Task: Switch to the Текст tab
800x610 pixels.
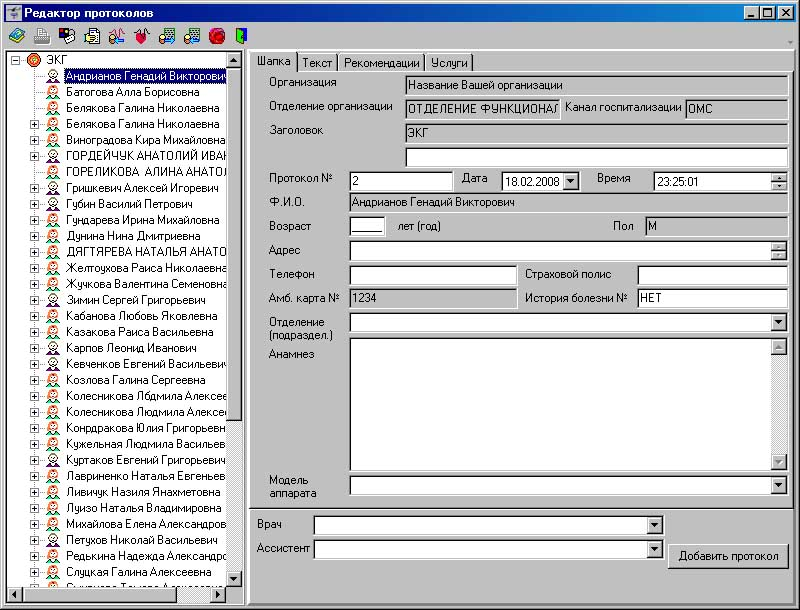Action: (x=317, y=63)
